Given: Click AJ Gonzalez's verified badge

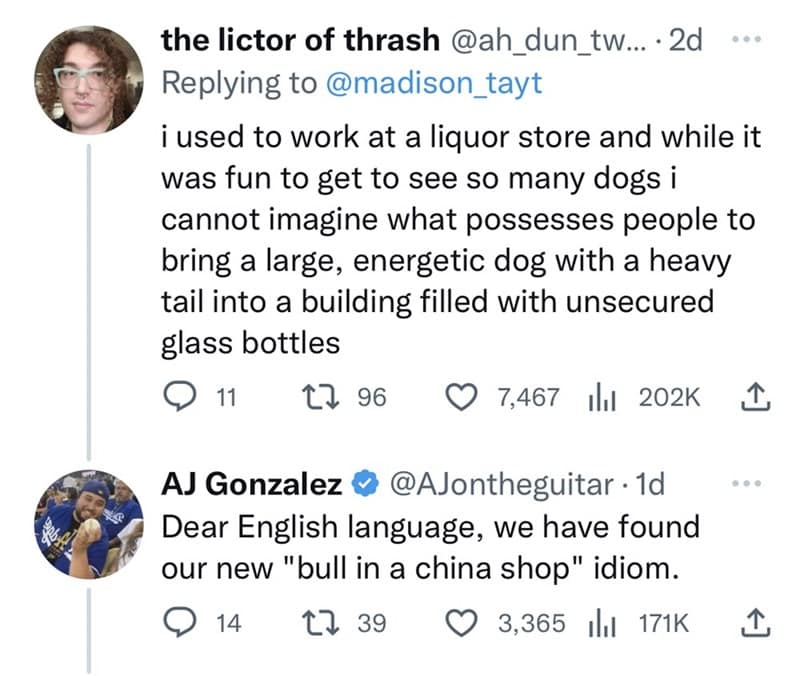Looking at the screenshot, I should 363,482.
